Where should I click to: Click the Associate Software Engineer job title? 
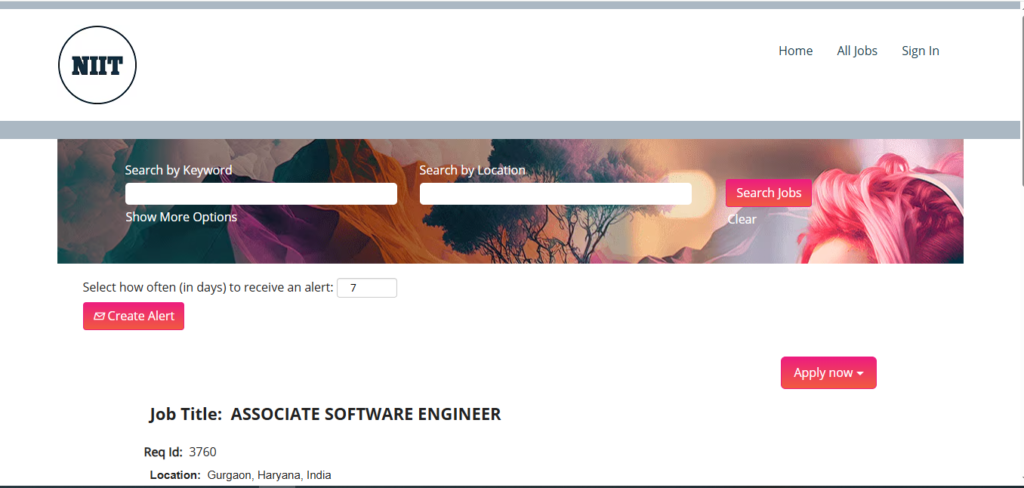(x=366, y=414)
